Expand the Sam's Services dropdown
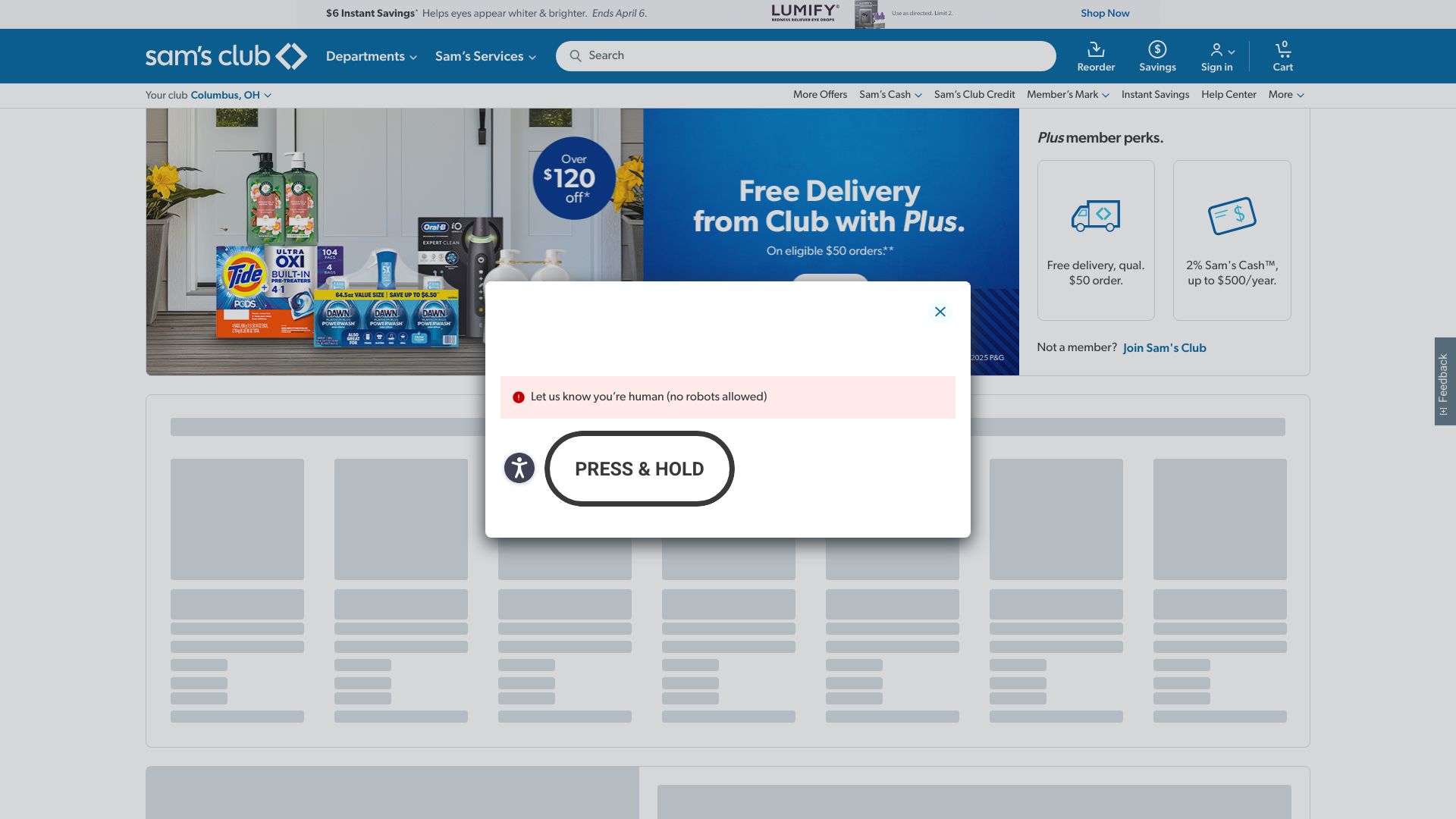 pos(485,56)
